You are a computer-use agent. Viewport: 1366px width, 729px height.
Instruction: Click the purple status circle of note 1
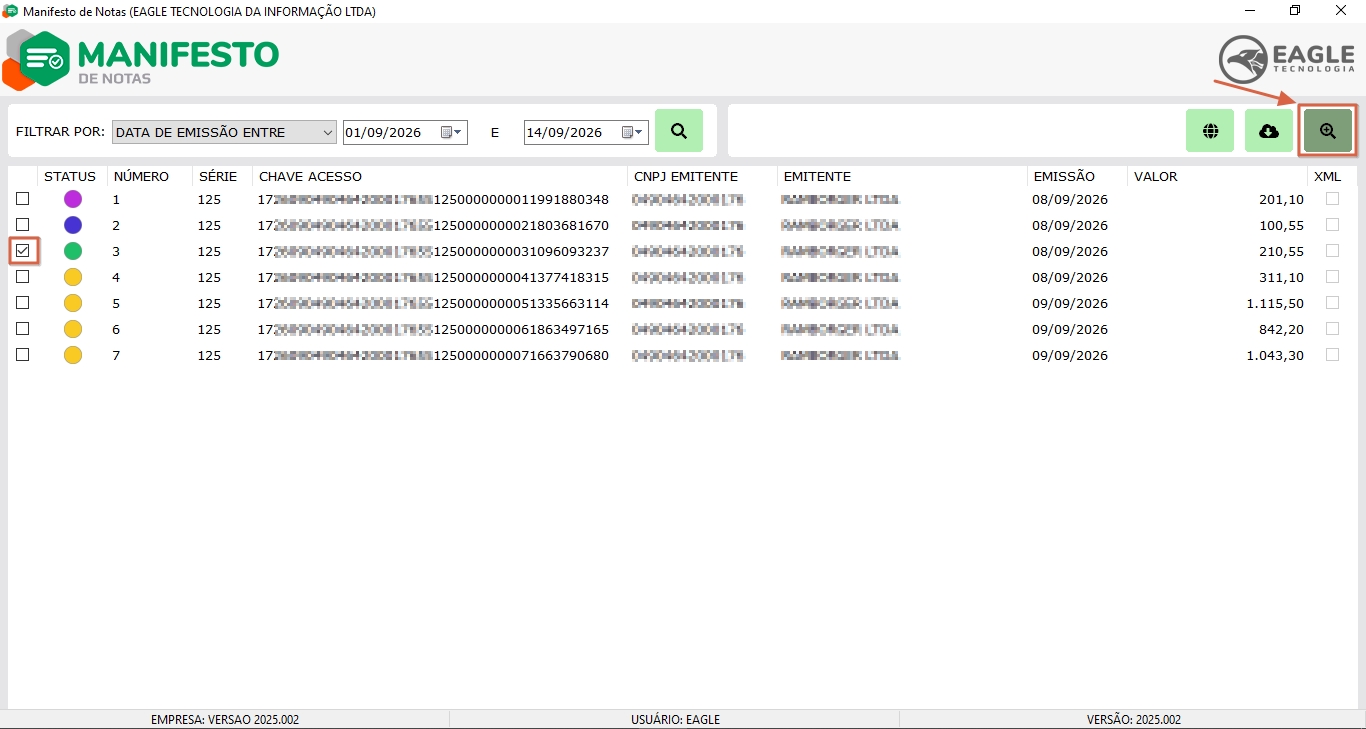(73, 199)
